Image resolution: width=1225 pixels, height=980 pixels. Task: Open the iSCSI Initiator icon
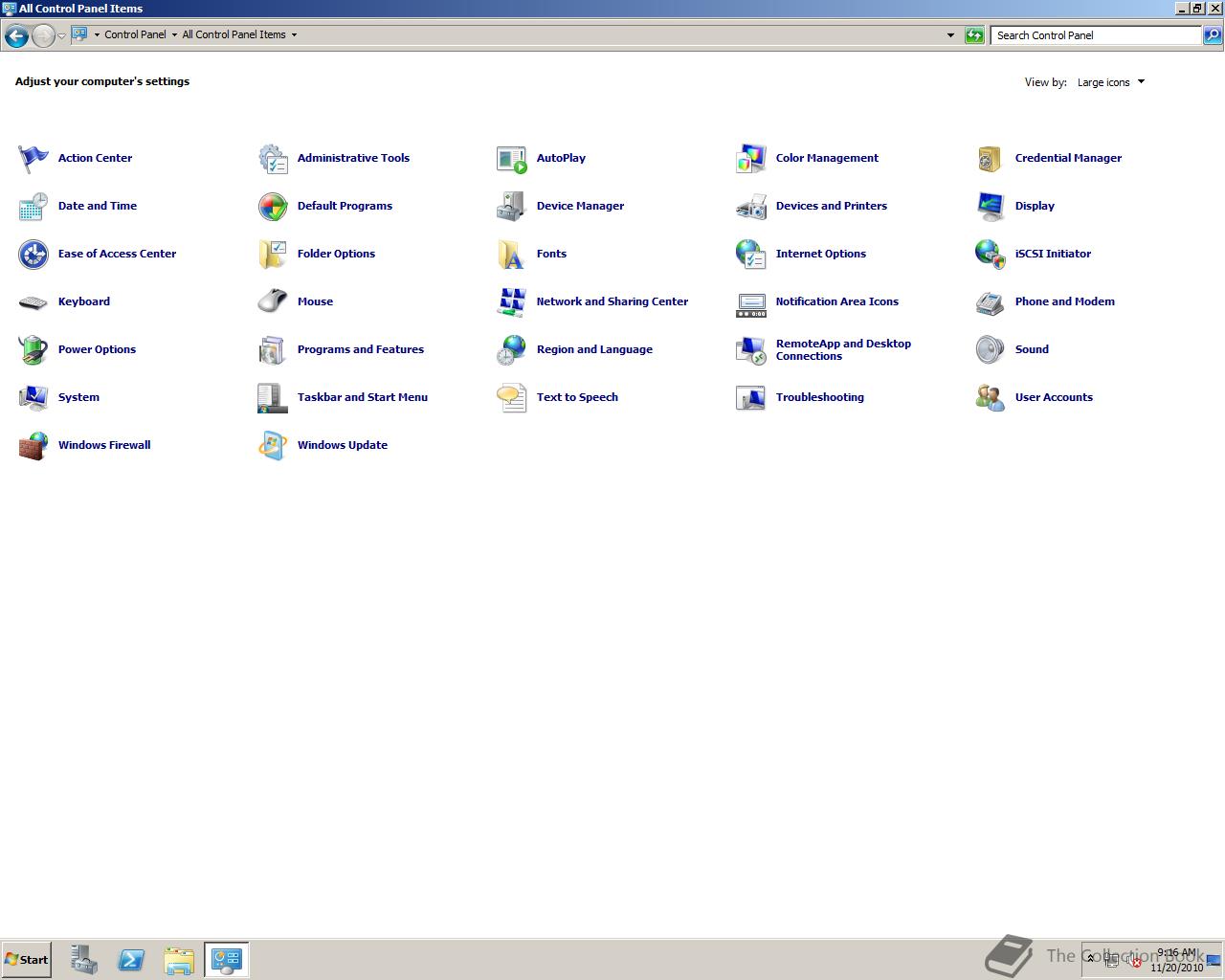pos(991,254)
